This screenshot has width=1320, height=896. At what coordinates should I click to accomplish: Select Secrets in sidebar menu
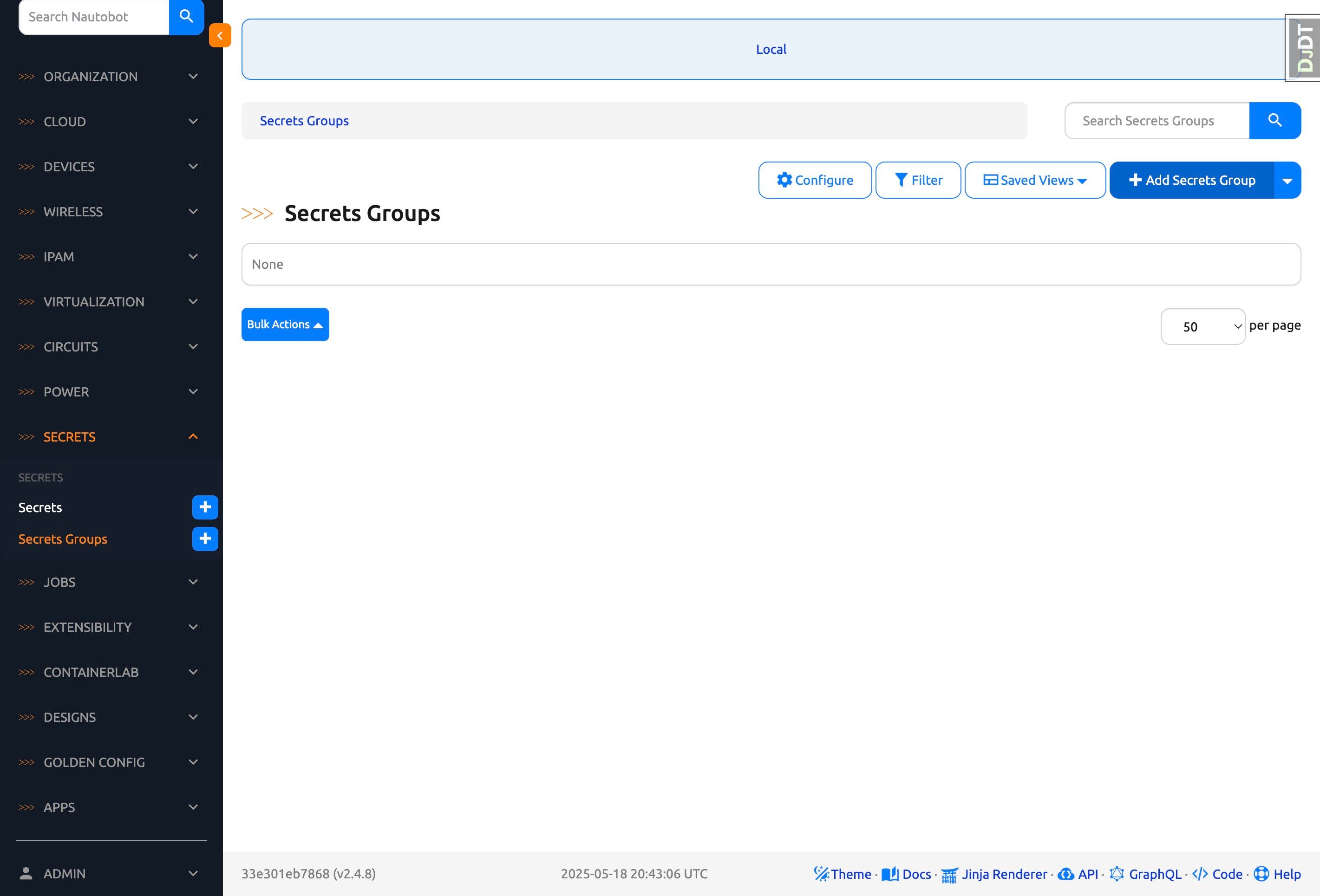tap(40, 507)
